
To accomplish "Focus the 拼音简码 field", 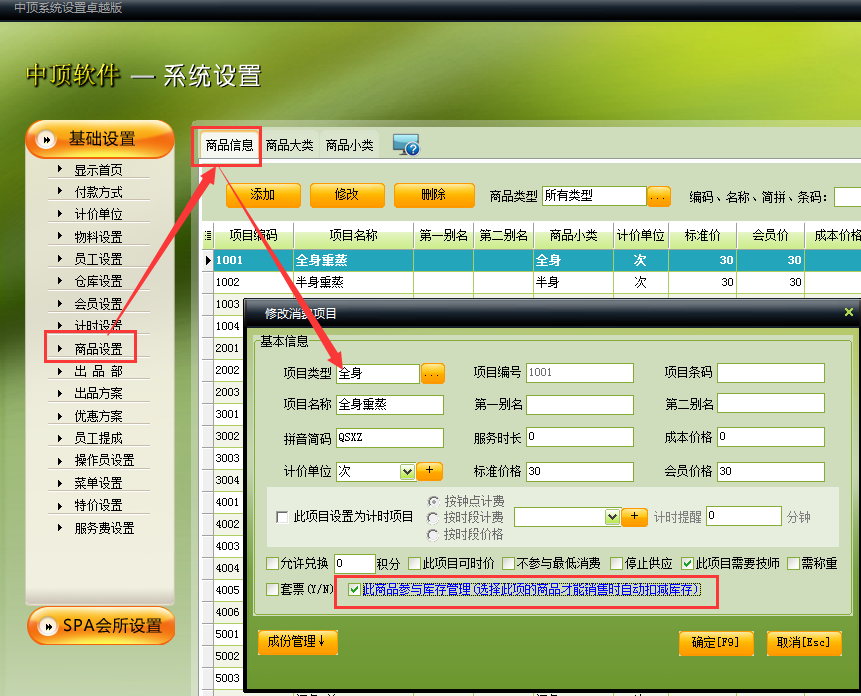I will click(x=389, y=437).
